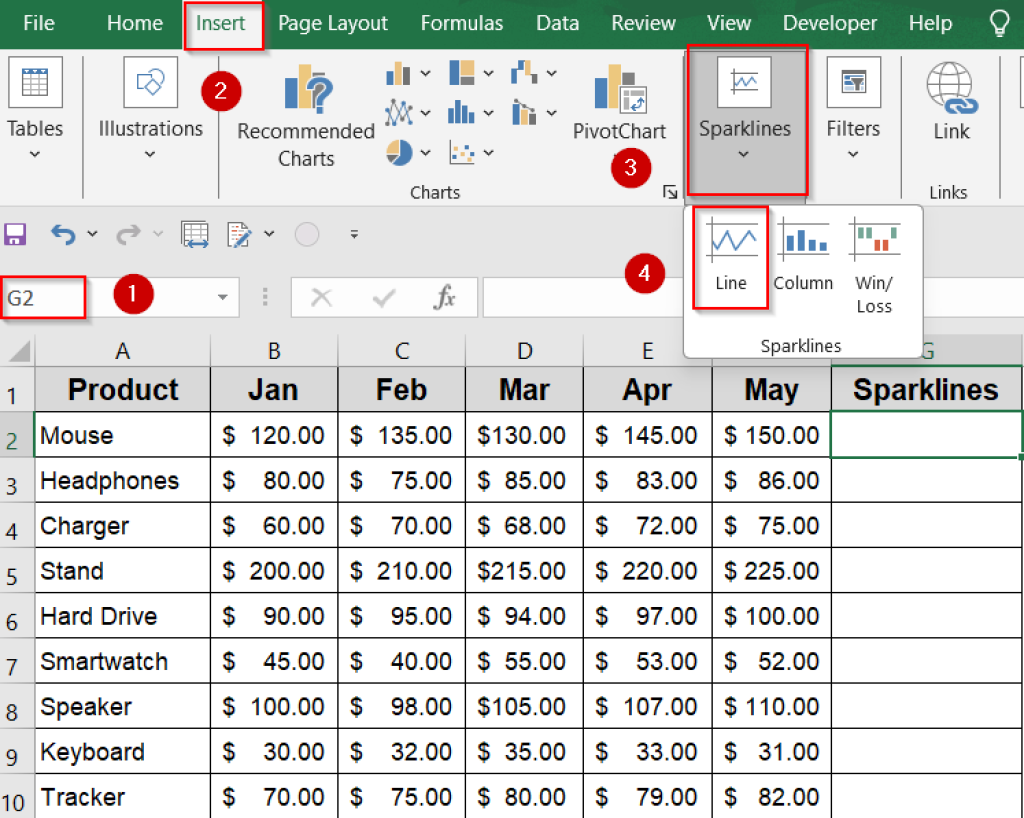Insert a scatter chart

pyautogui.click(x=462, y=152)
